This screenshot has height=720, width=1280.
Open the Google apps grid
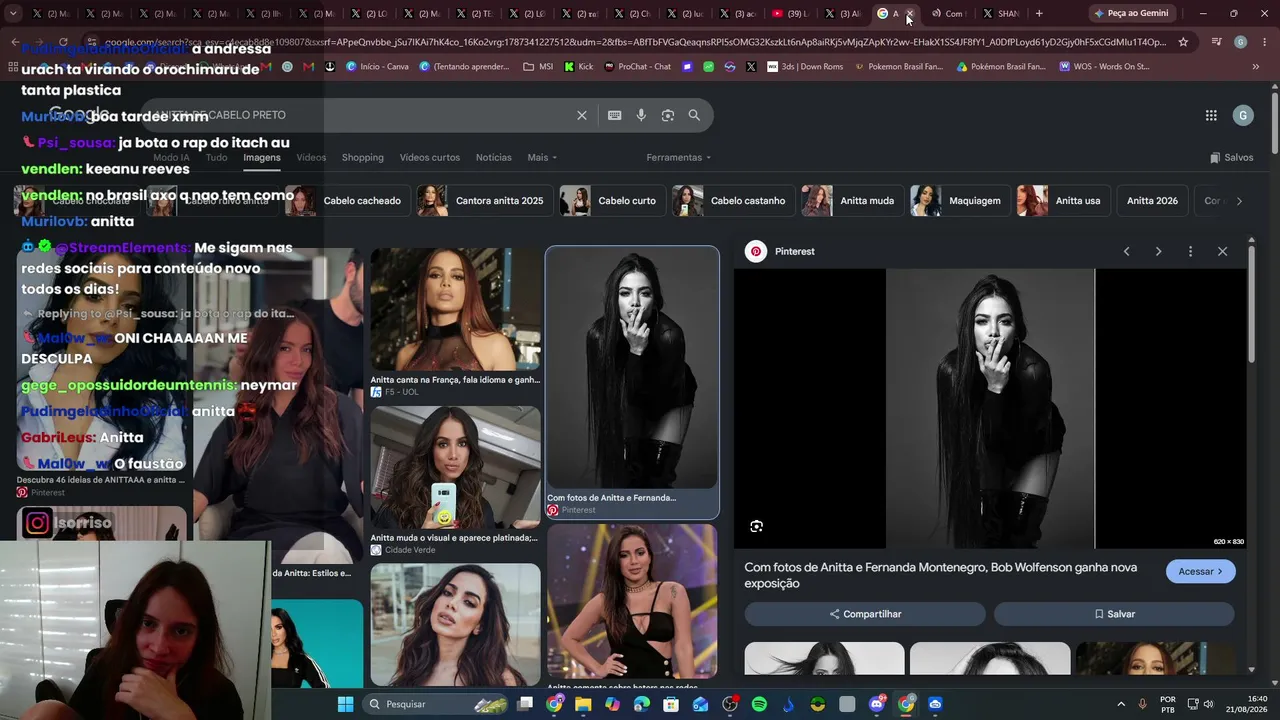(x=1211, y=115)
